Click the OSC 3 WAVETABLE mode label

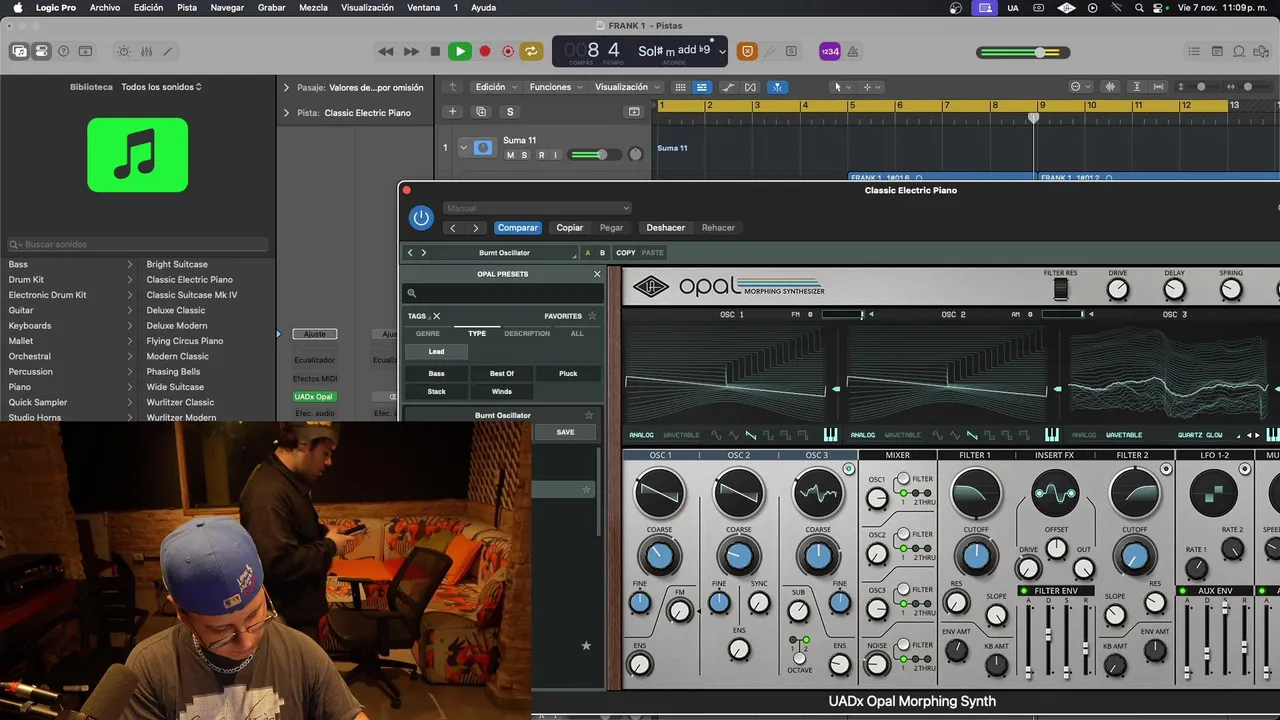click(1124, 435)
